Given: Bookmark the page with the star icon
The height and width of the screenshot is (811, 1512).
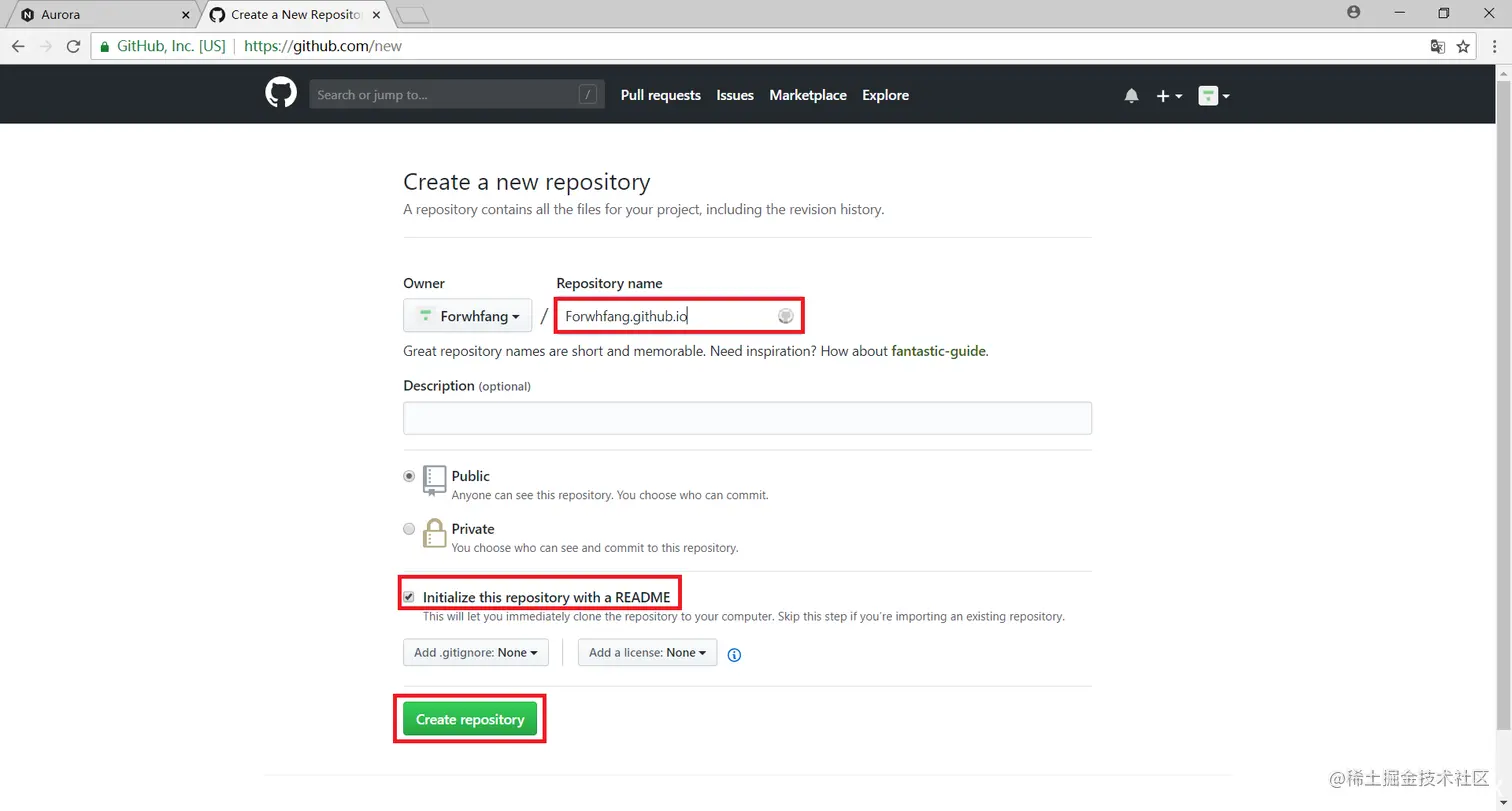Looking at the screenshot, I should [1463, 46].
